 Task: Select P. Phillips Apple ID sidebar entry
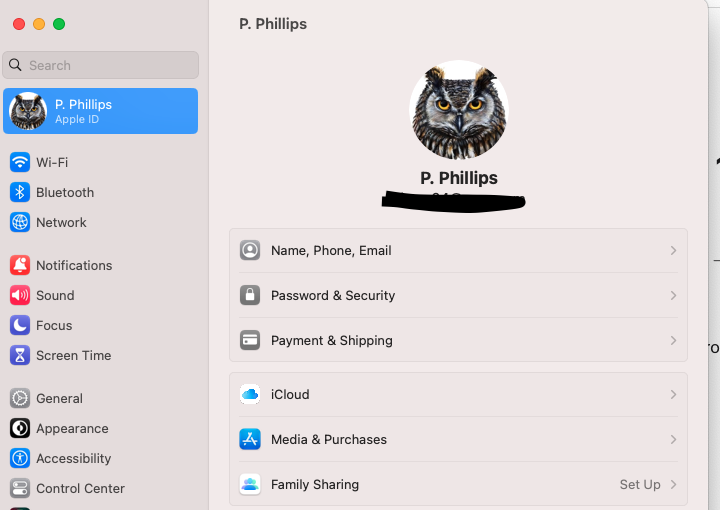tap(100, 111)
